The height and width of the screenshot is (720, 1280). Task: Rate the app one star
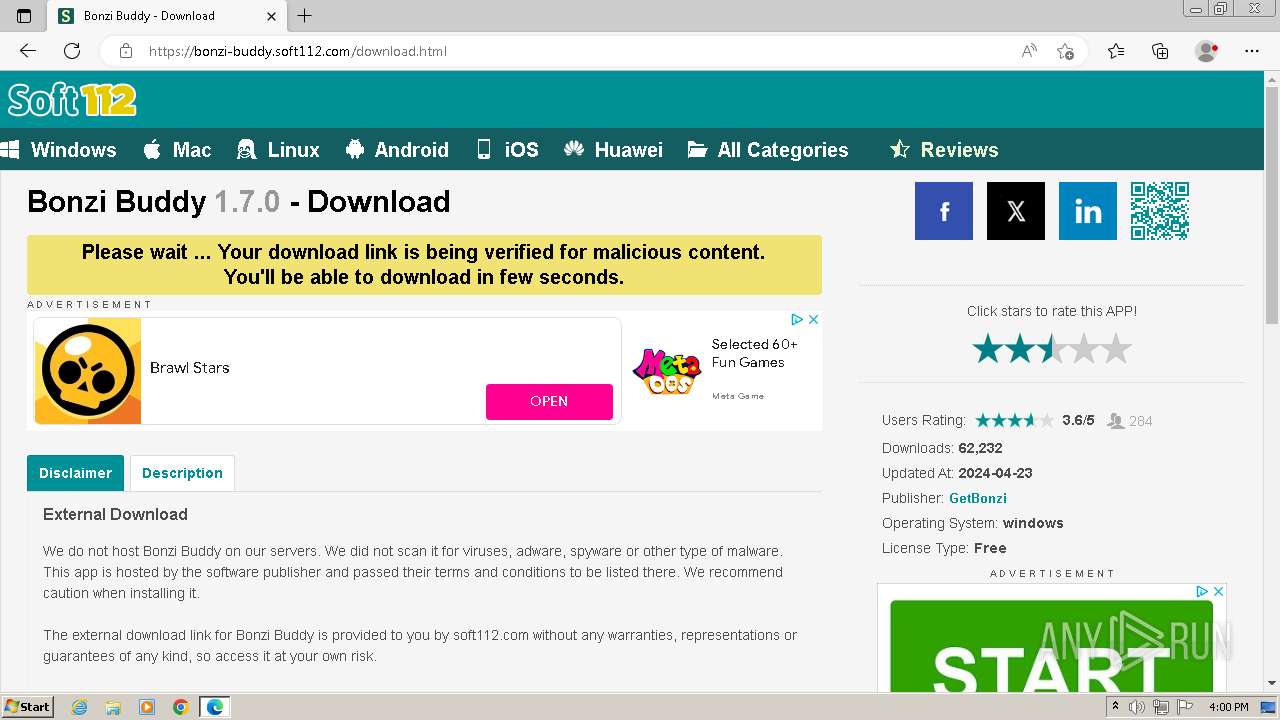point(987,349)
